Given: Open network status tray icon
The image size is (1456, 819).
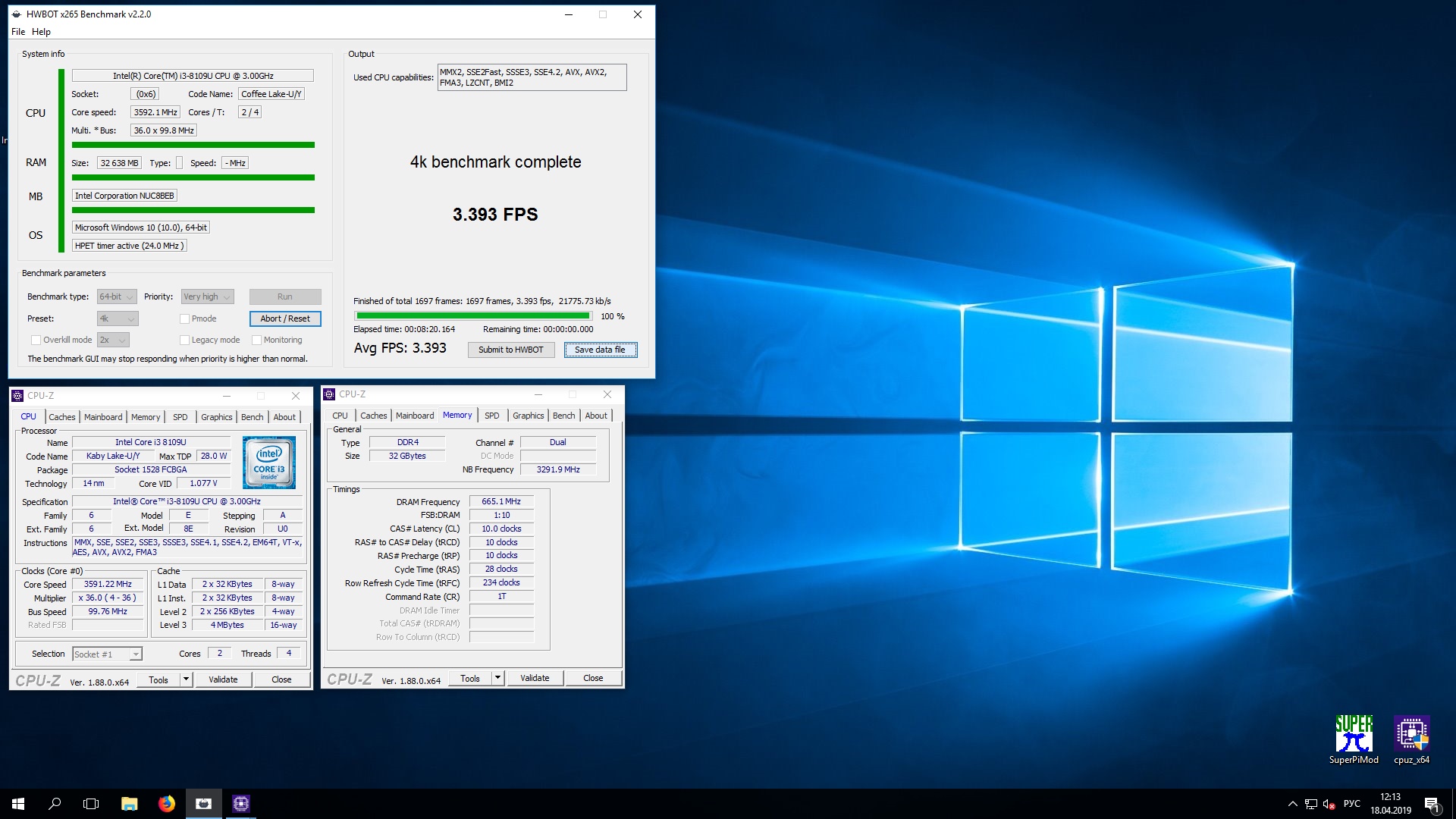Looking at the screenshot, I should tap(1311, 804).
